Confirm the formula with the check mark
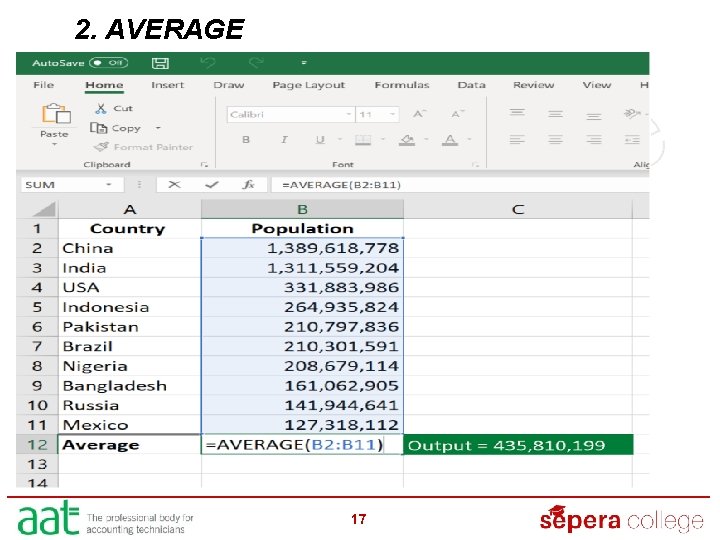 [x=212, y=185]
